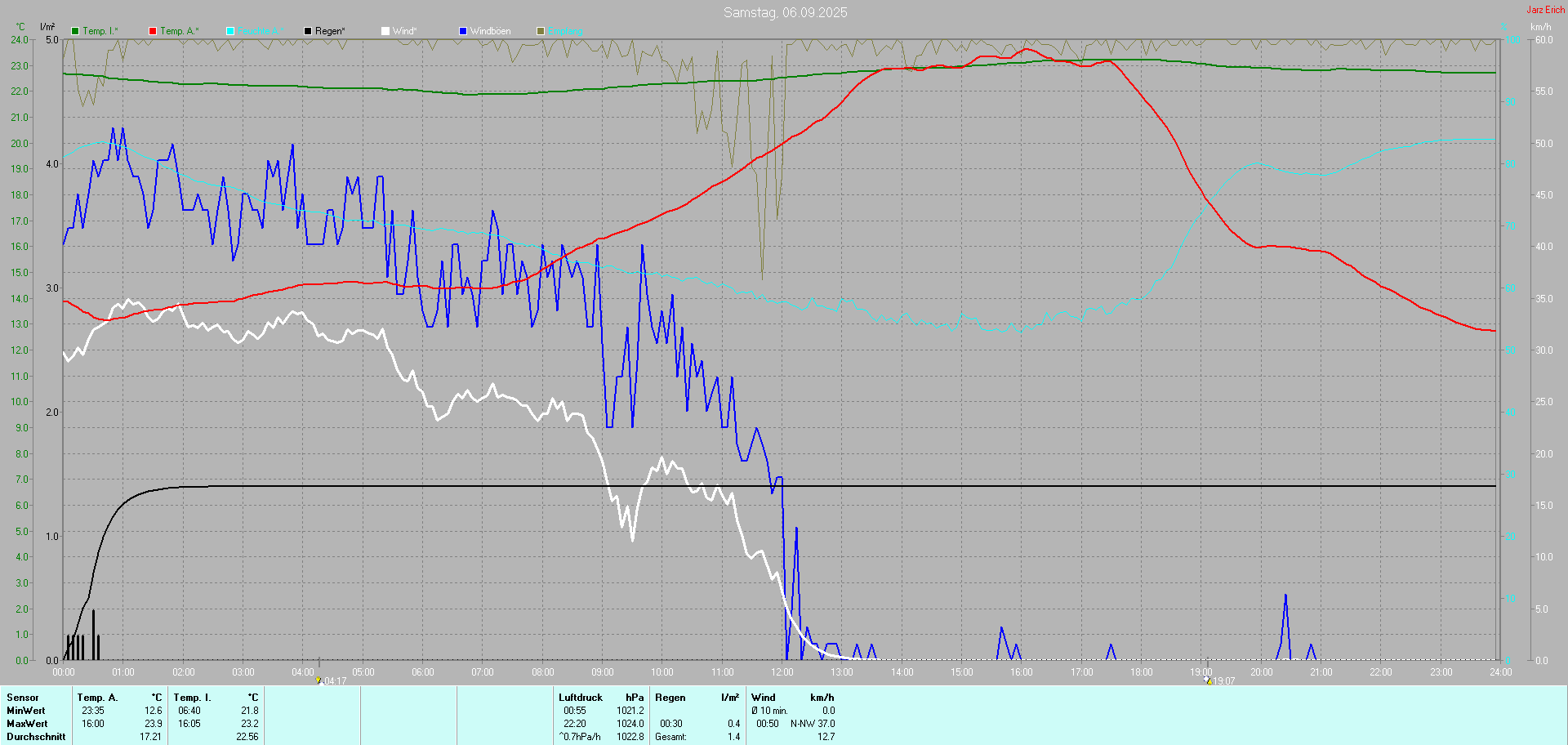
Task: Click the 'Temp. A.' column header
Action: [x=97, y=698]
